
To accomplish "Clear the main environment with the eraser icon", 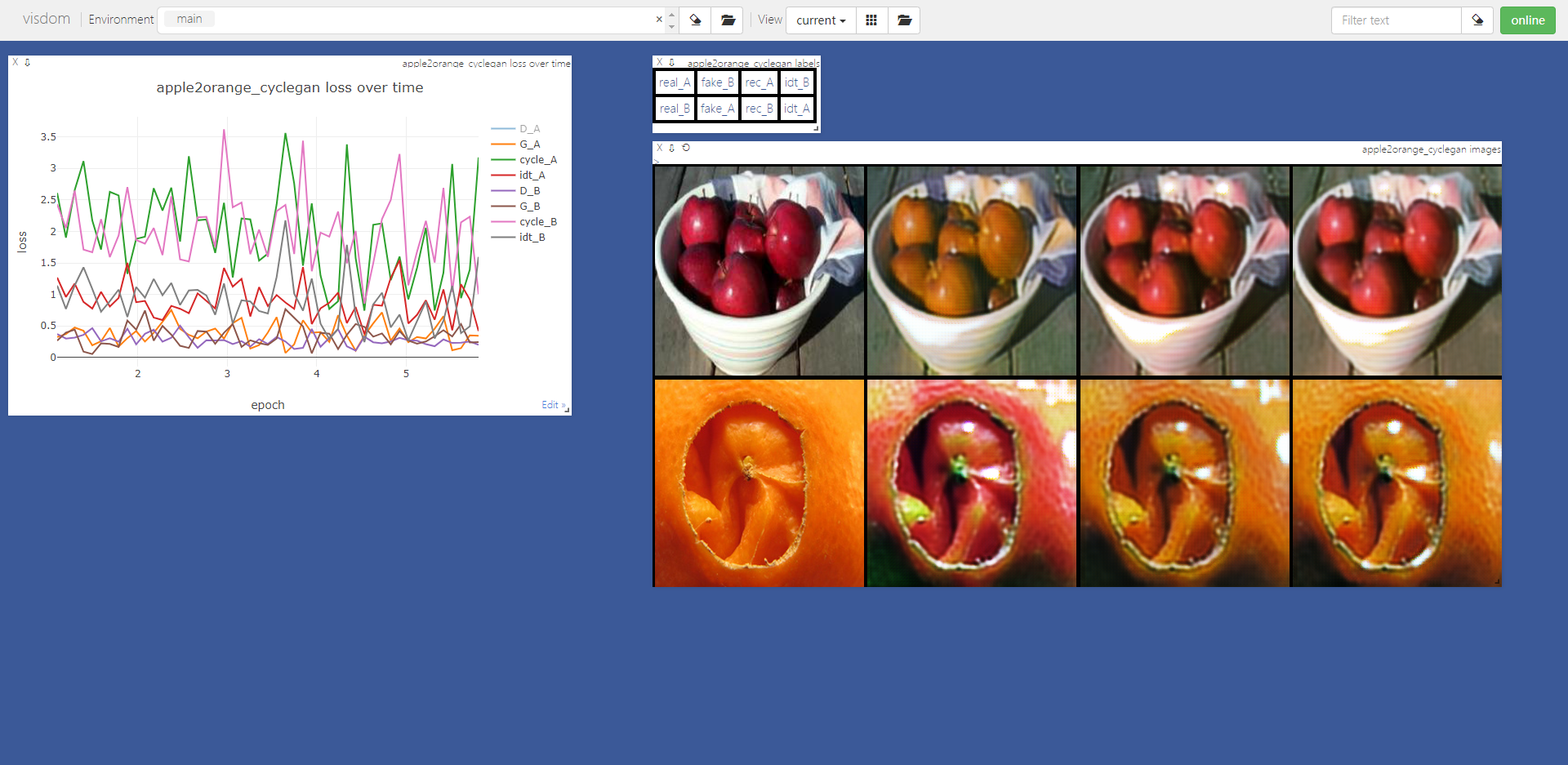I will point(695,20).
